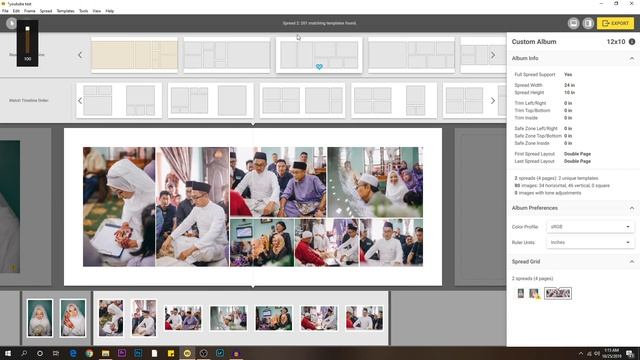Click white cap man thumbnail in filmstrip
640x360 pixels.
[x=228, y=318]
